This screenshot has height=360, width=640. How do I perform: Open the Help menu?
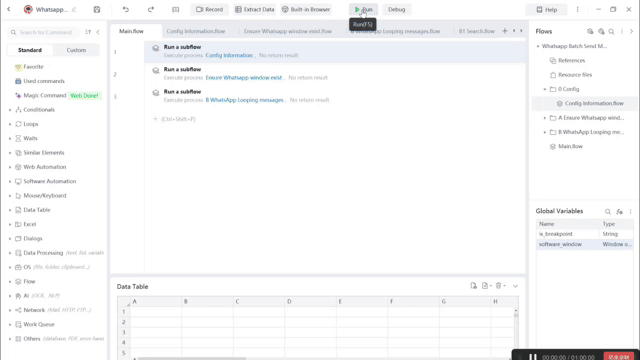(547, 9)
